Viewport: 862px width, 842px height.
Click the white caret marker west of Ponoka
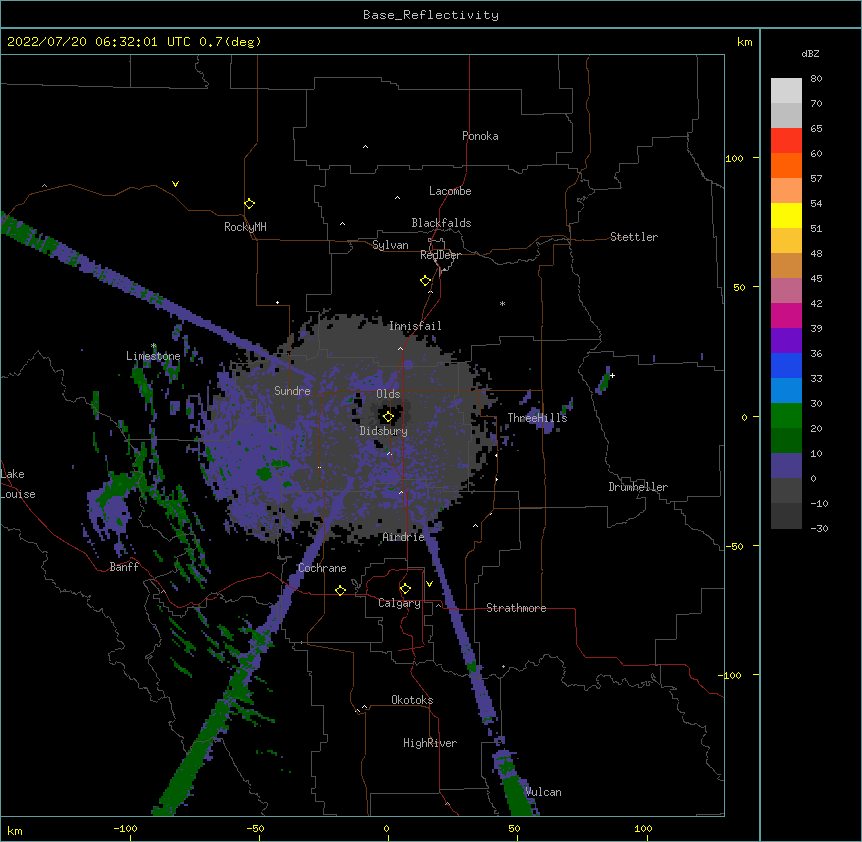click(x=366, y=147)
